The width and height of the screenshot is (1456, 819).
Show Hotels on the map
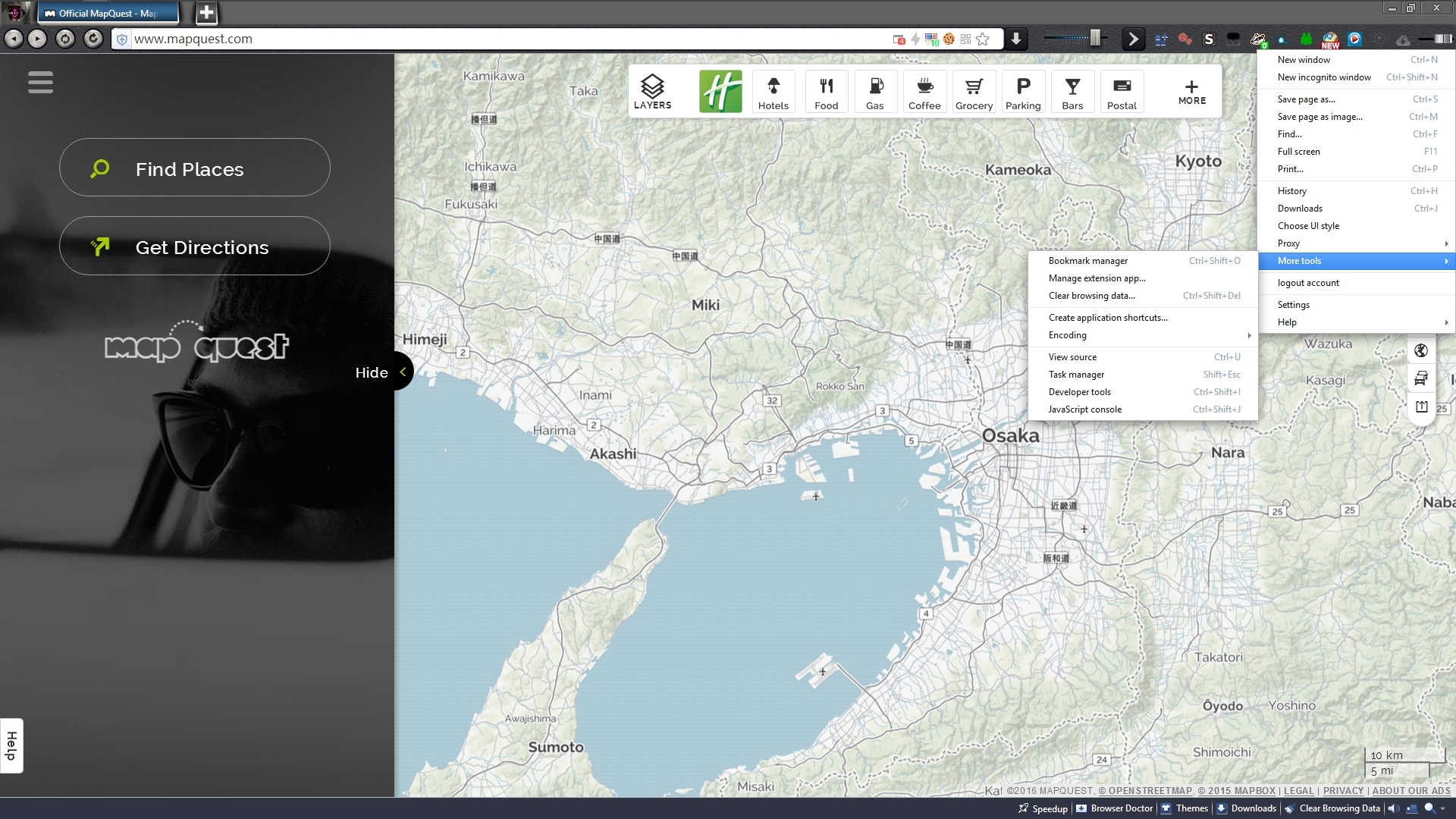[x=773, y=92]
